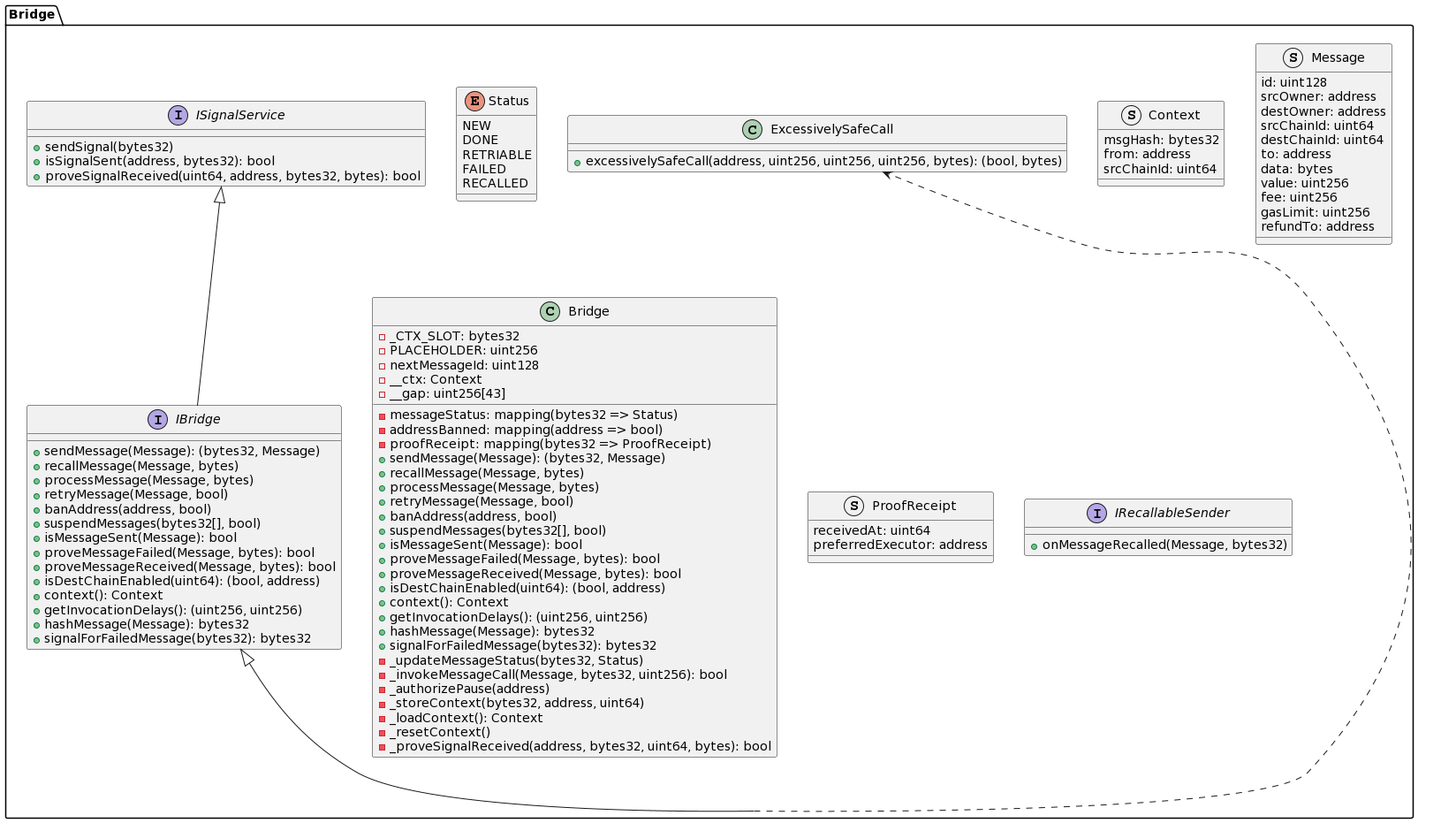
Task: Select retryMessage method in Bridge class
Action: (x=481, y=502)
